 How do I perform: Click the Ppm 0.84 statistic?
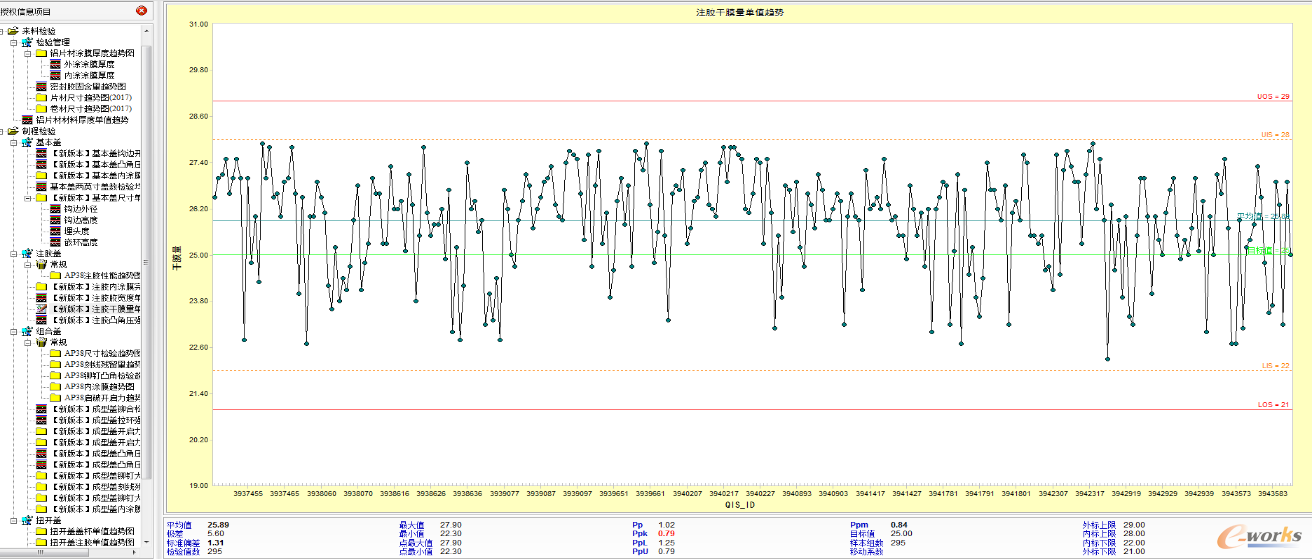(x=879, y=524)
